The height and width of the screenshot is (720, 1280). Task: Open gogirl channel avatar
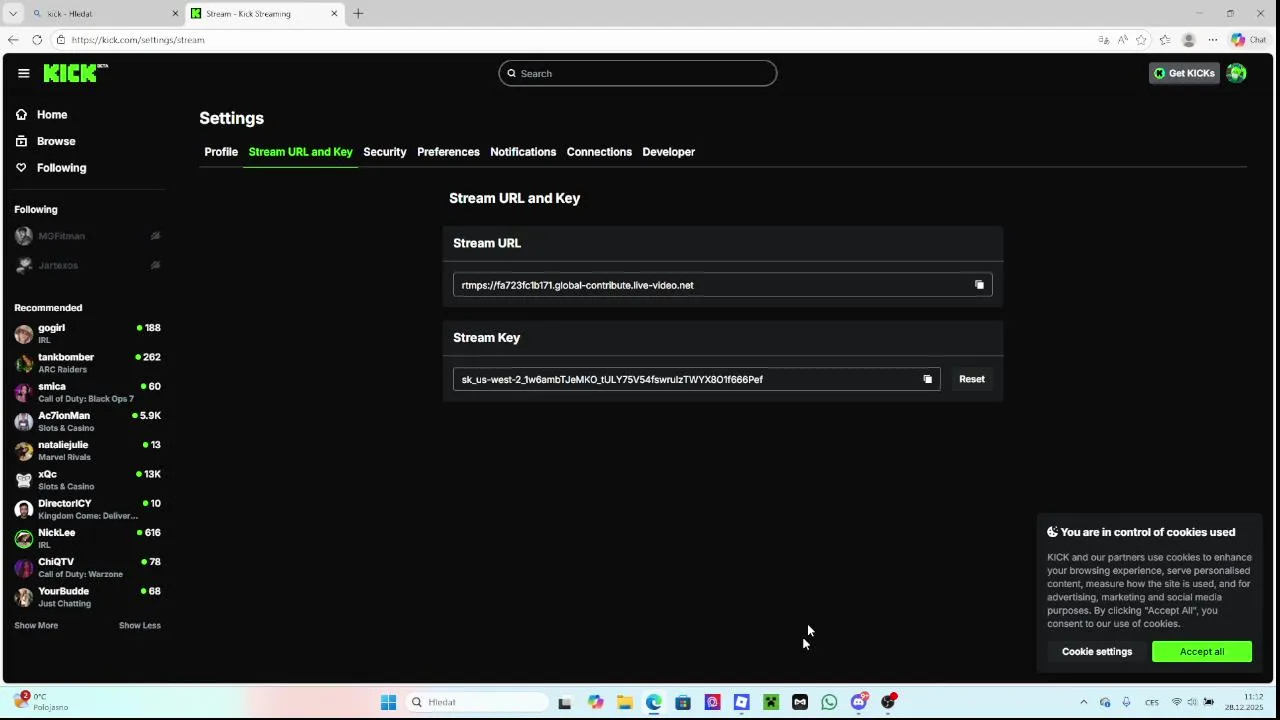pyautogui.click(x=24, y=334)
